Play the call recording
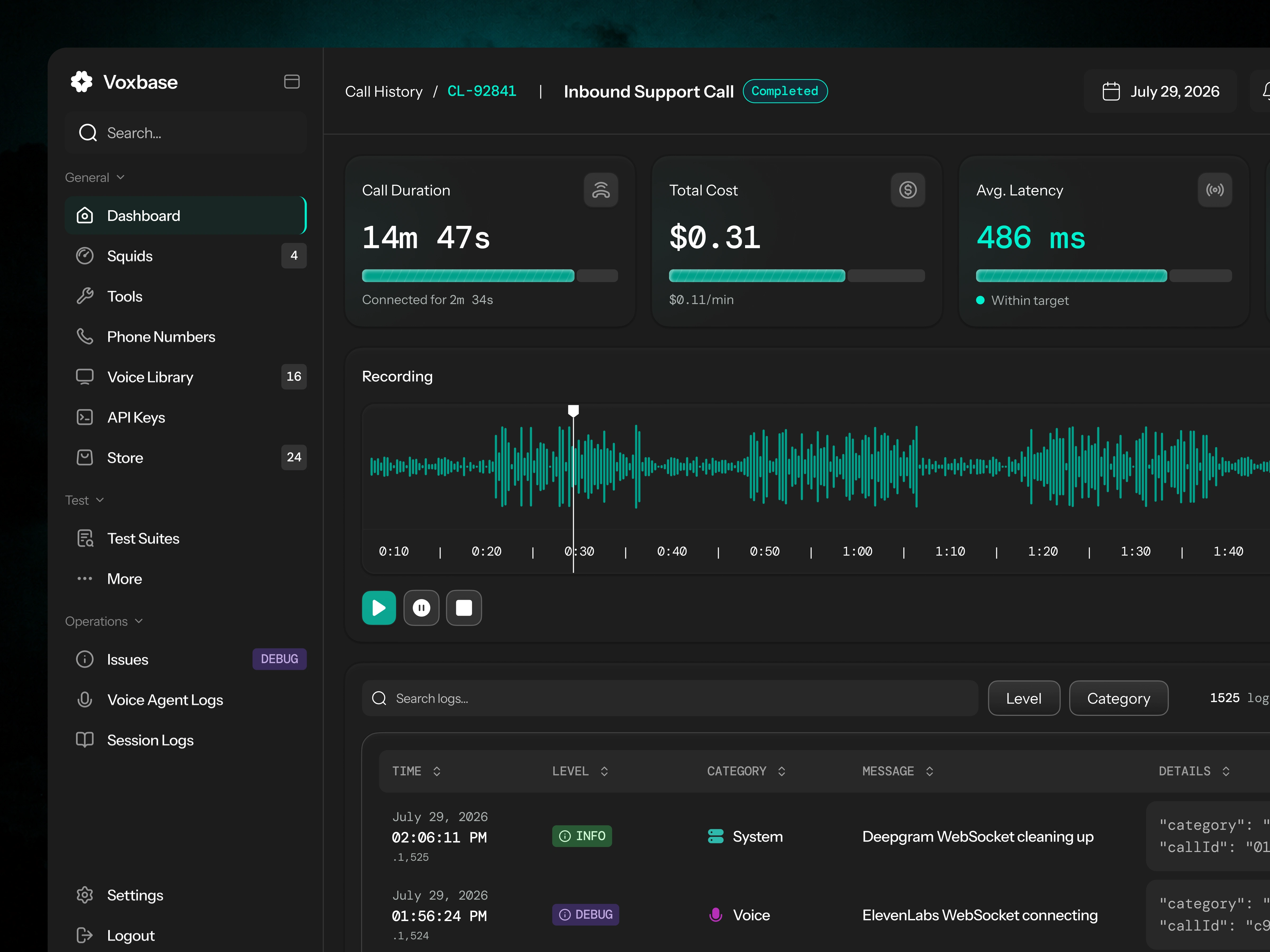This screenshot has height=952, width=1270. (379, 608)
